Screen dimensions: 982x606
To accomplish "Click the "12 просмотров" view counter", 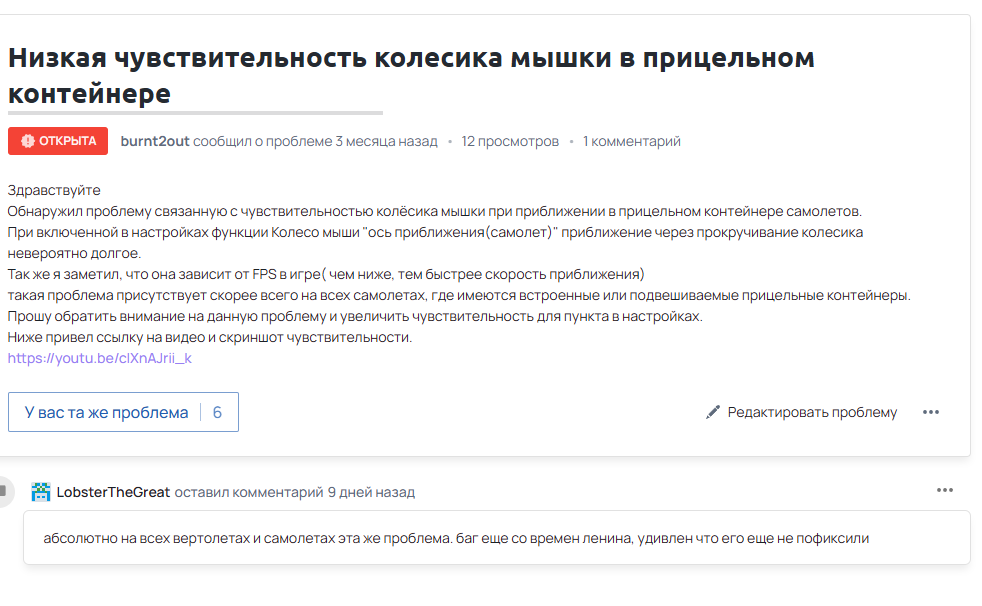I will (510, 141).
